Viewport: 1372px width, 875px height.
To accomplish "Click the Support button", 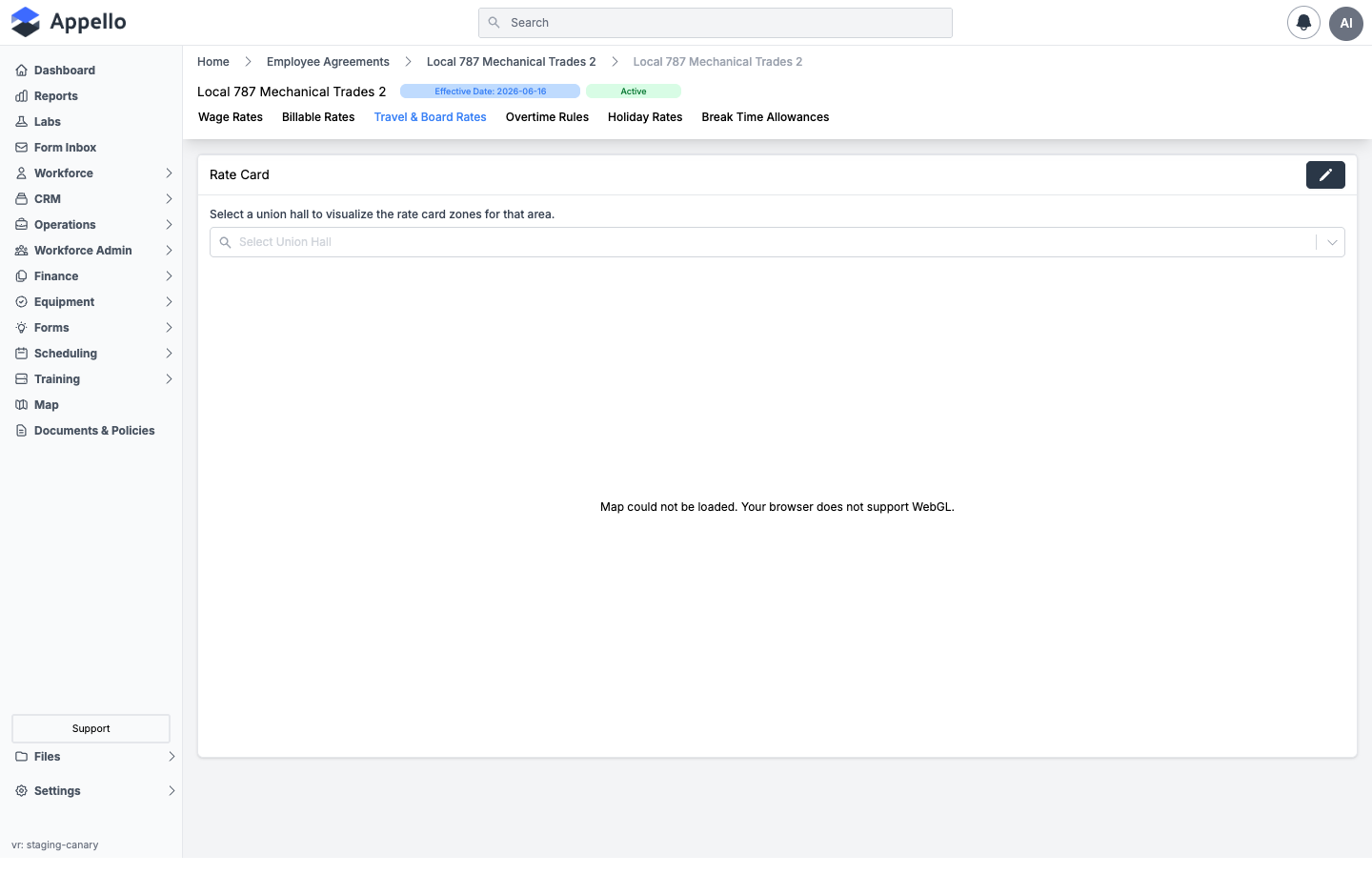I will coord(91,728).
